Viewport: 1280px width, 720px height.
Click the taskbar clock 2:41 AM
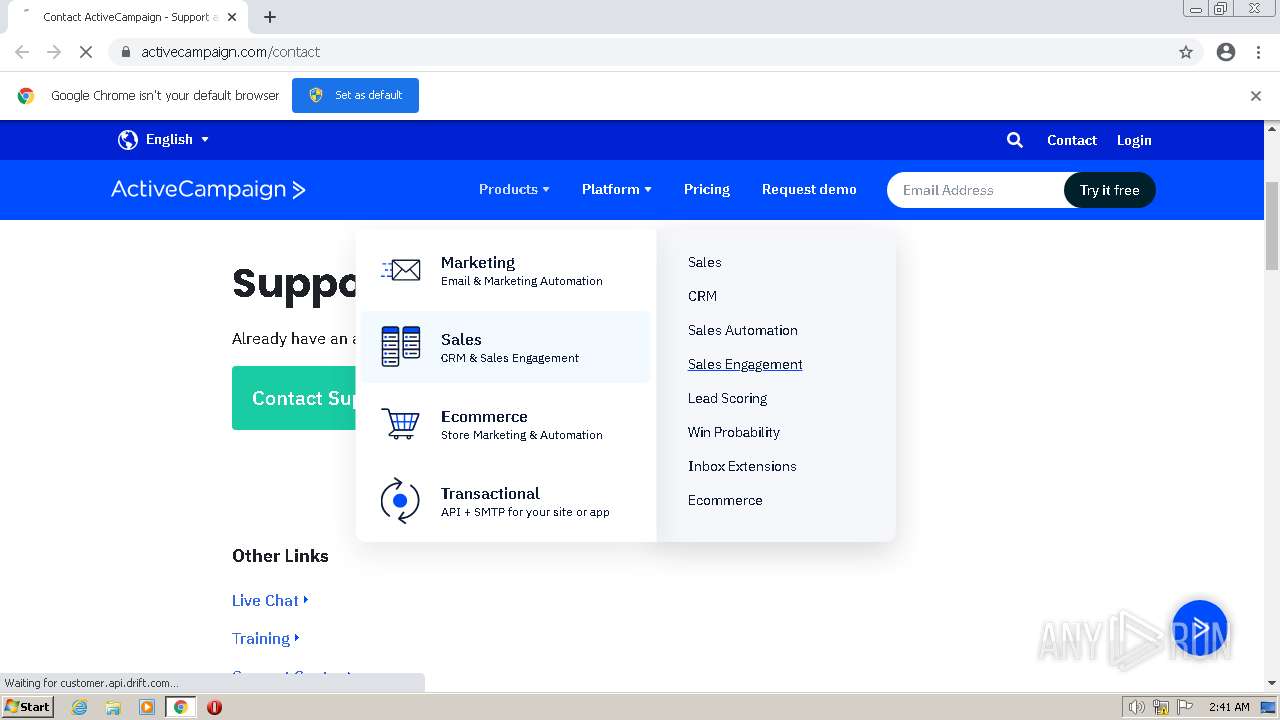point(1229,707)
